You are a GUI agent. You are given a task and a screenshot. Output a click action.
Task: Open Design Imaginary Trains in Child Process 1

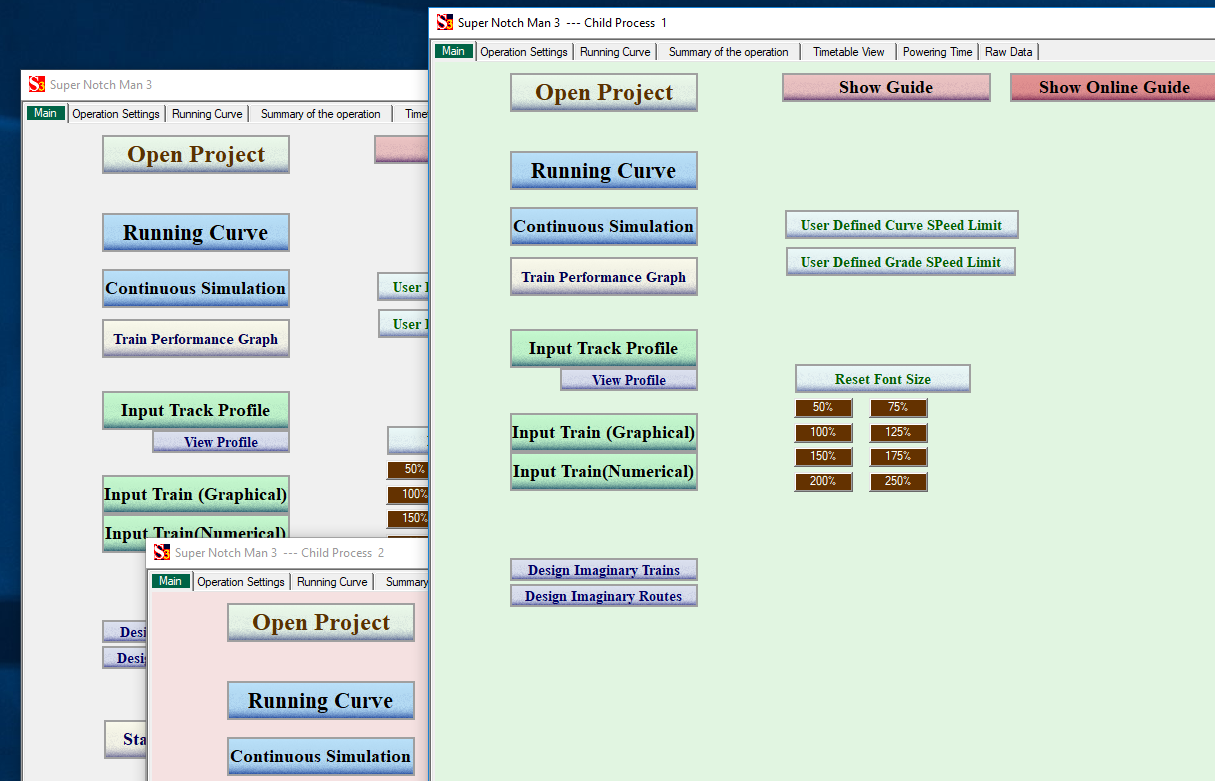coord(603,570)
